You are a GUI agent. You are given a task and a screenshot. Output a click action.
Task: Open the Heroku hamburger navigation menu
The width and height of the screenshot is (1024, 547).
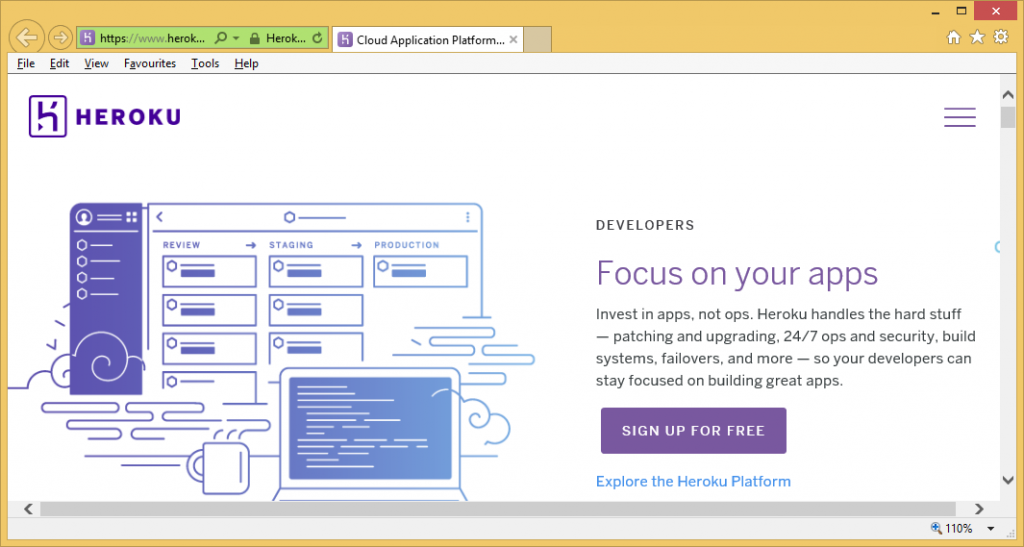959,117
